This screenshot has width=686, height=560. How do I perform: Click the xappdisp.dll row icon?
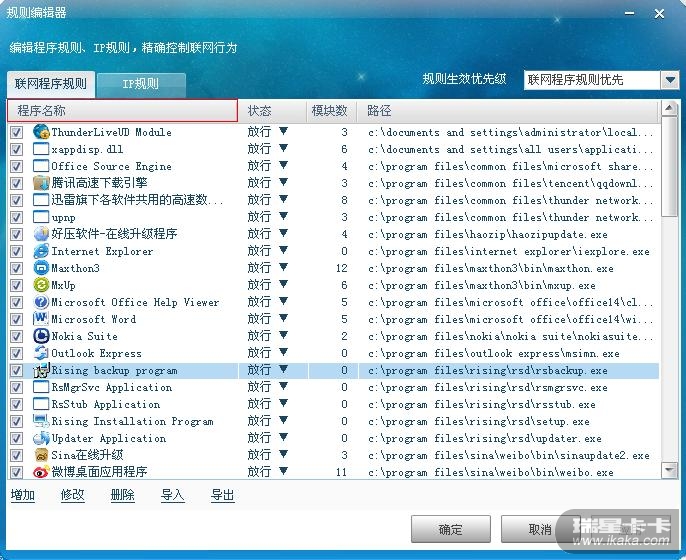click(41, 149)
